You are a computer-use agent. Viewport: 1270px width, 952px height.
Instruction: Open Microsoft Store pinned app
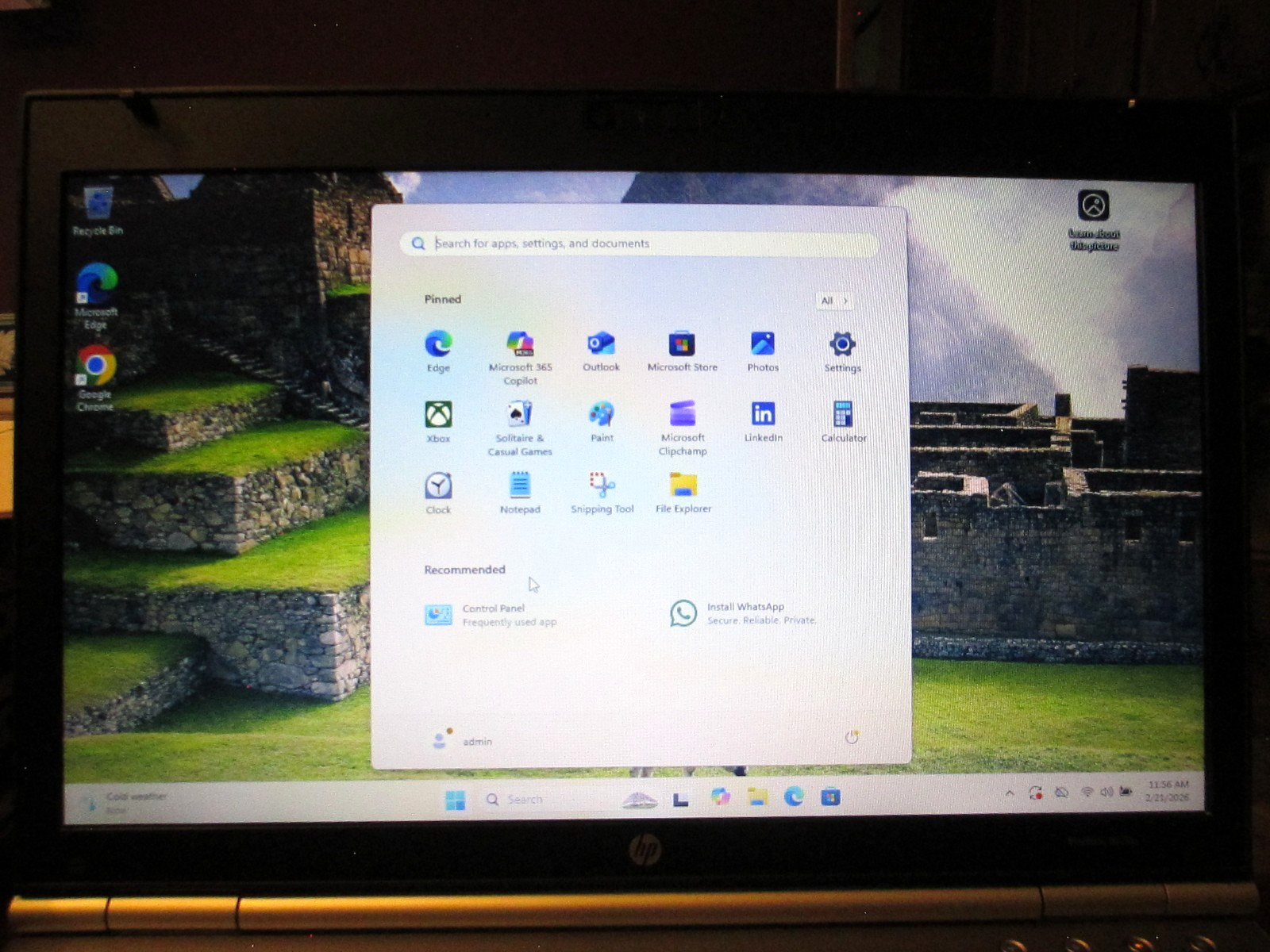point(682,351)
